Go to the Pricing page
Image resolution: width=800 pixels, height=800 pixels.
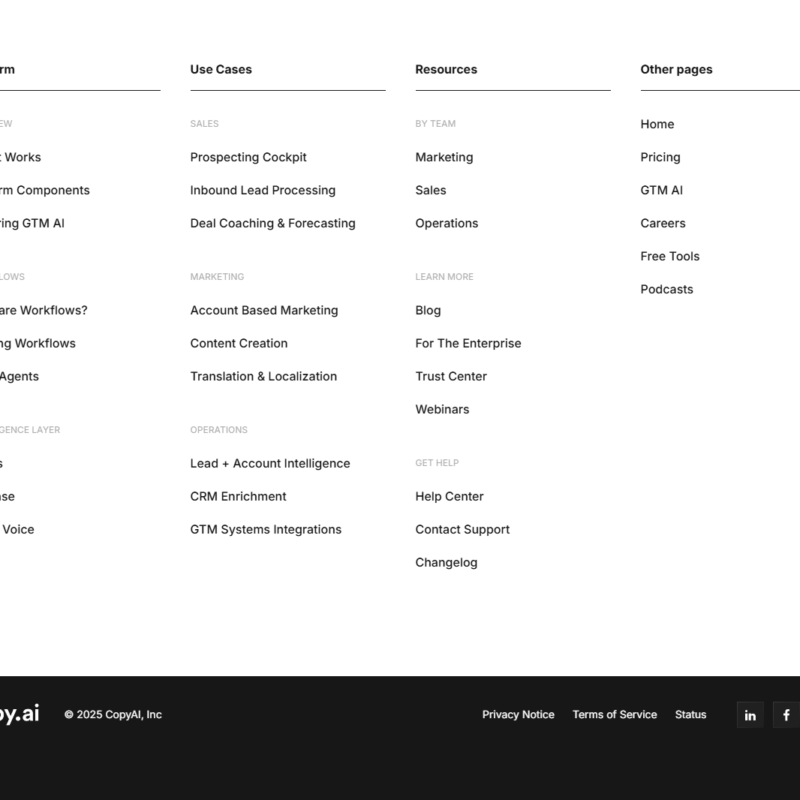(660, 157)
